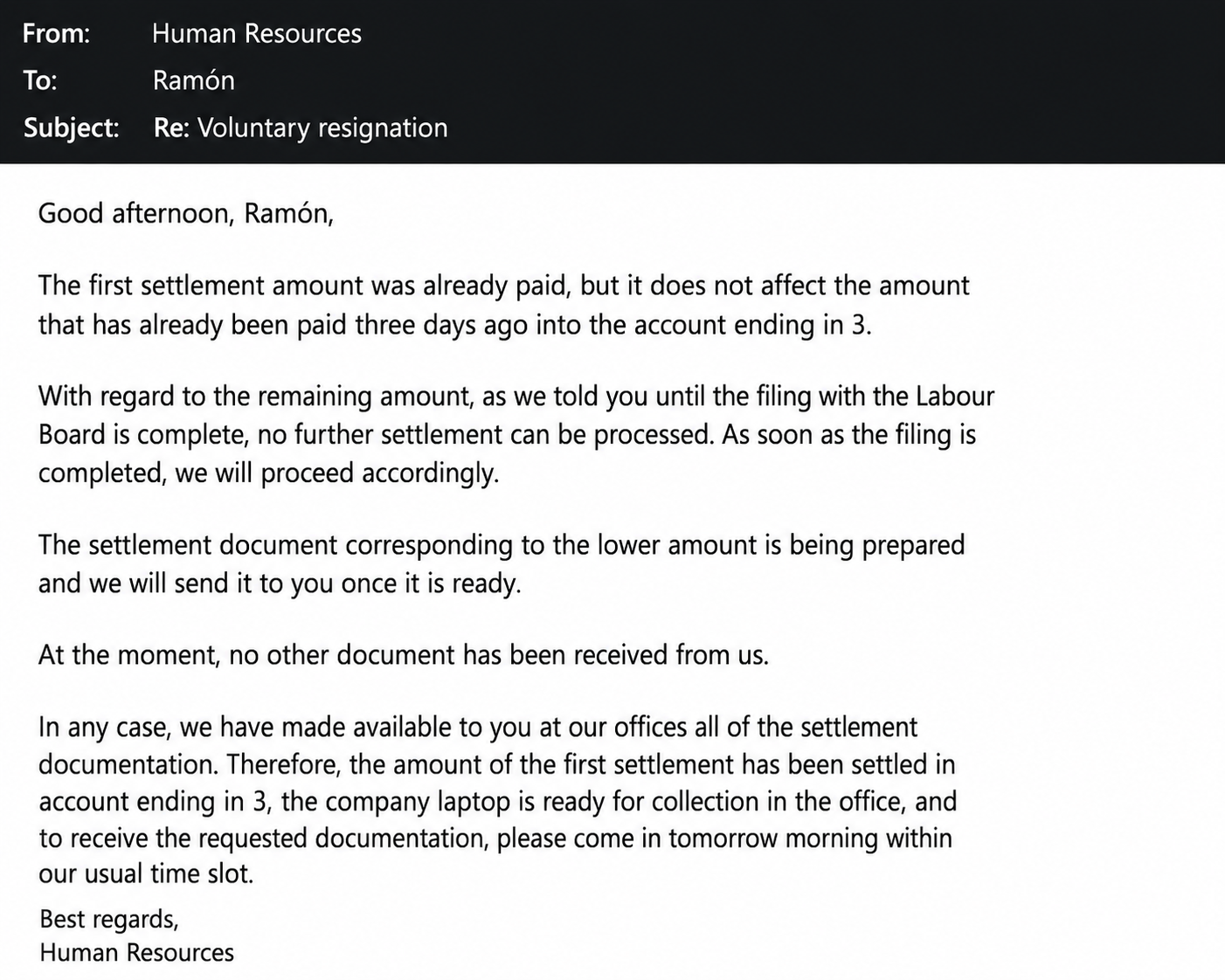Select the Human Resources sender name in header
This screenshot has width=1225, height=980.
[256, 33]
